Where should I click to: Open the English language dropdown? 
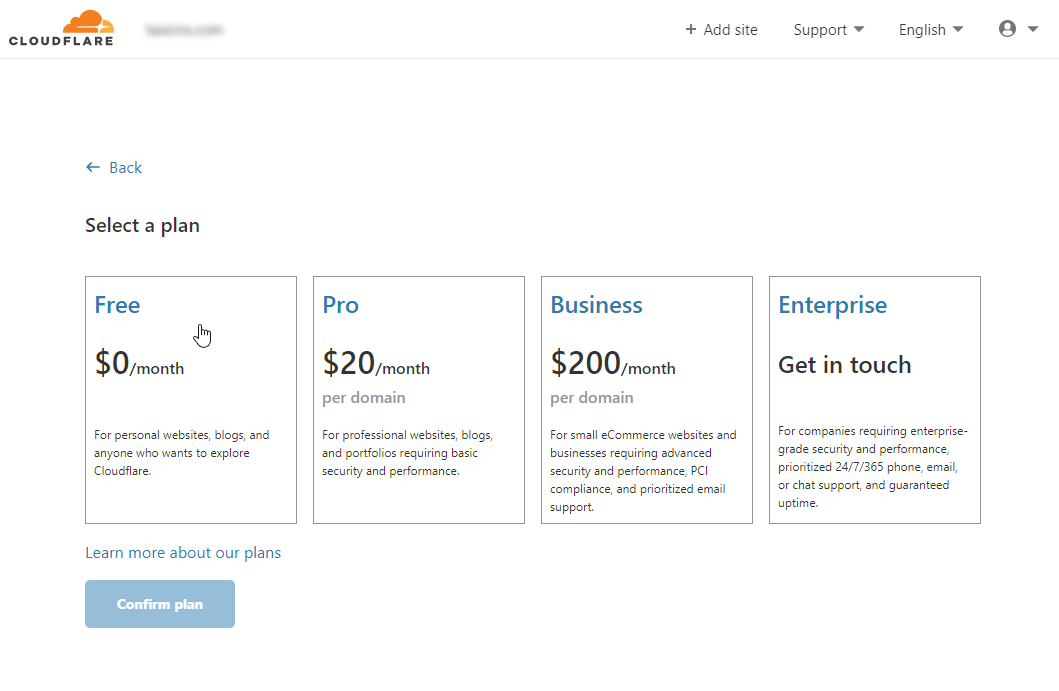pos(931,30)
